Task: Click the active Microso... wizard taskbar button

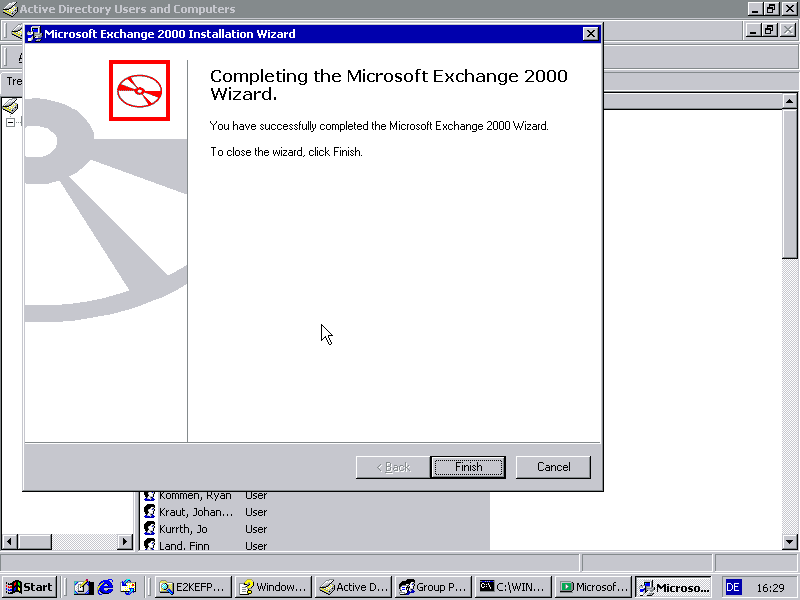Action: tap(674, 587)
